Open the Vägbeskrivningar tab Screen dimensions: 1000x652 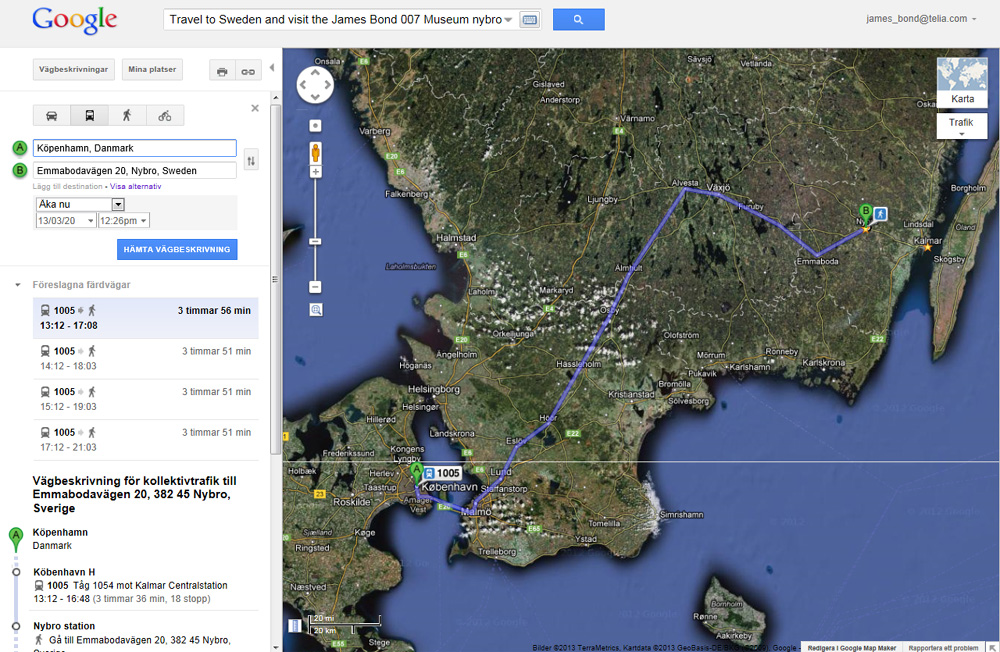pyautogui.click(x=74, y=70)
